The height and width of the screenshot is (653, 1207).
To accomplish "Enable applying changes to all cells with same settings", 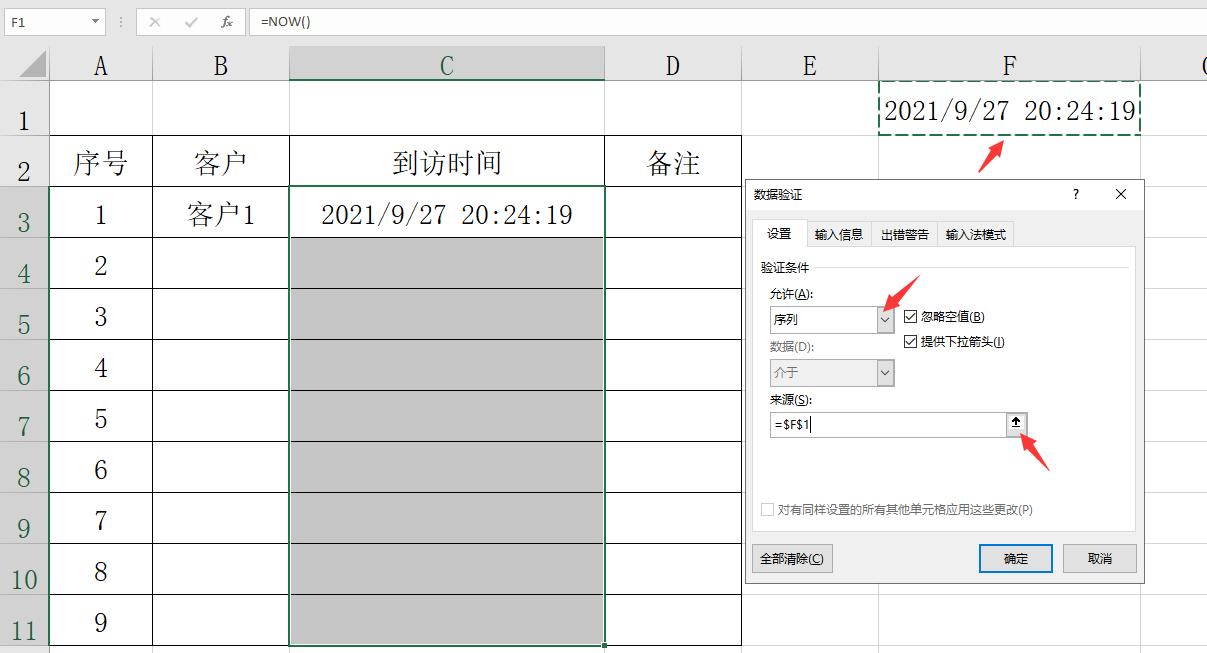I will point(766,509).
